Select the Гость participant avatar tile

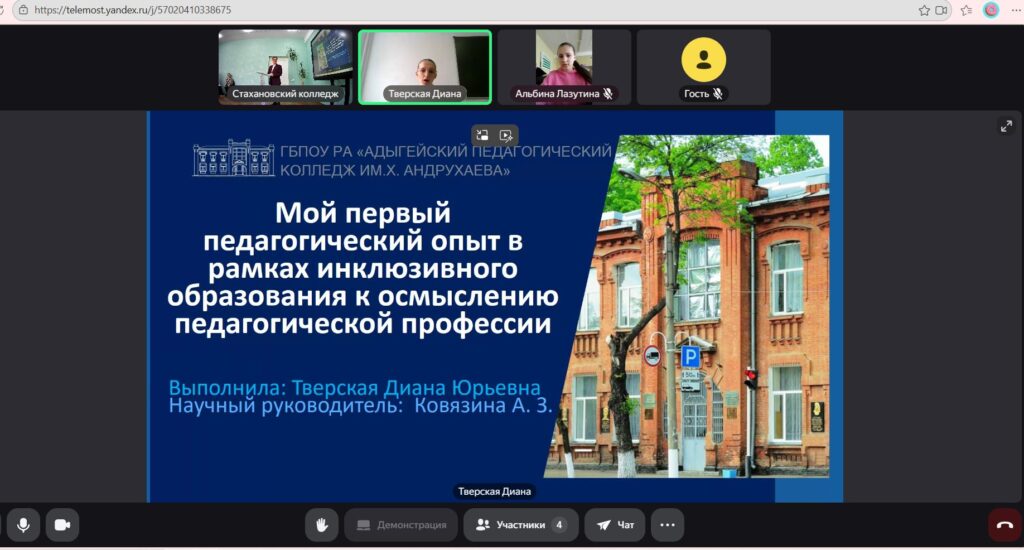(x=703, y=67)
